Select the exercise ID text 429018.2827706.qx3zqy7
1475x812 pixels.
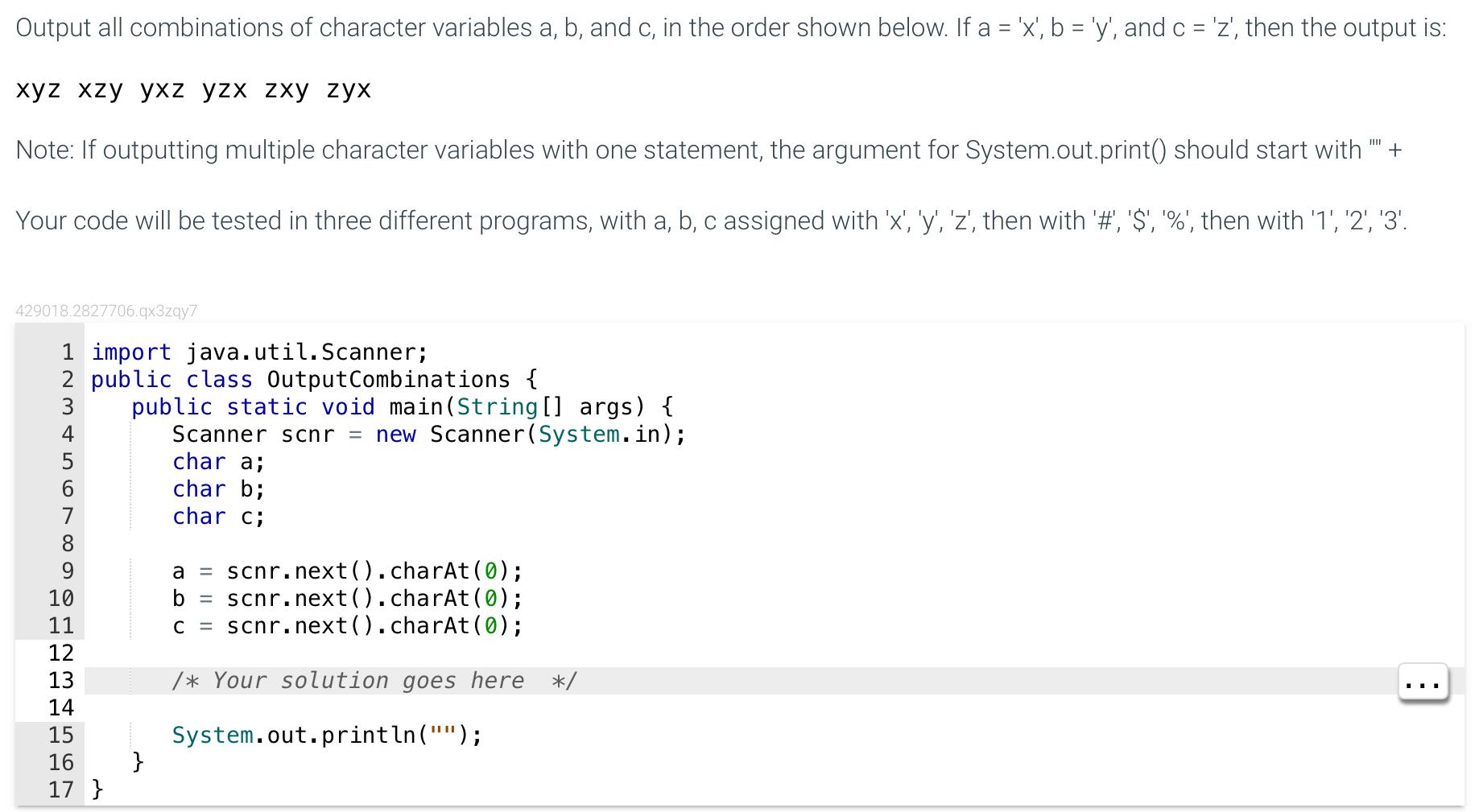107,311
